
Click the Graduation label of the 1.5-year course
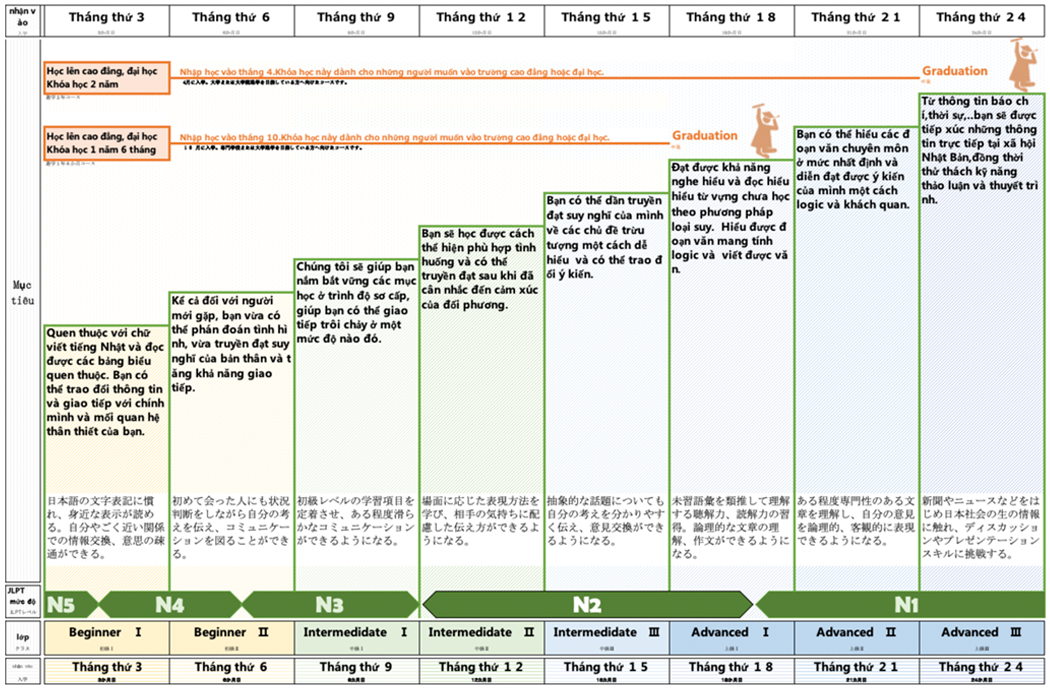(704, 136)
